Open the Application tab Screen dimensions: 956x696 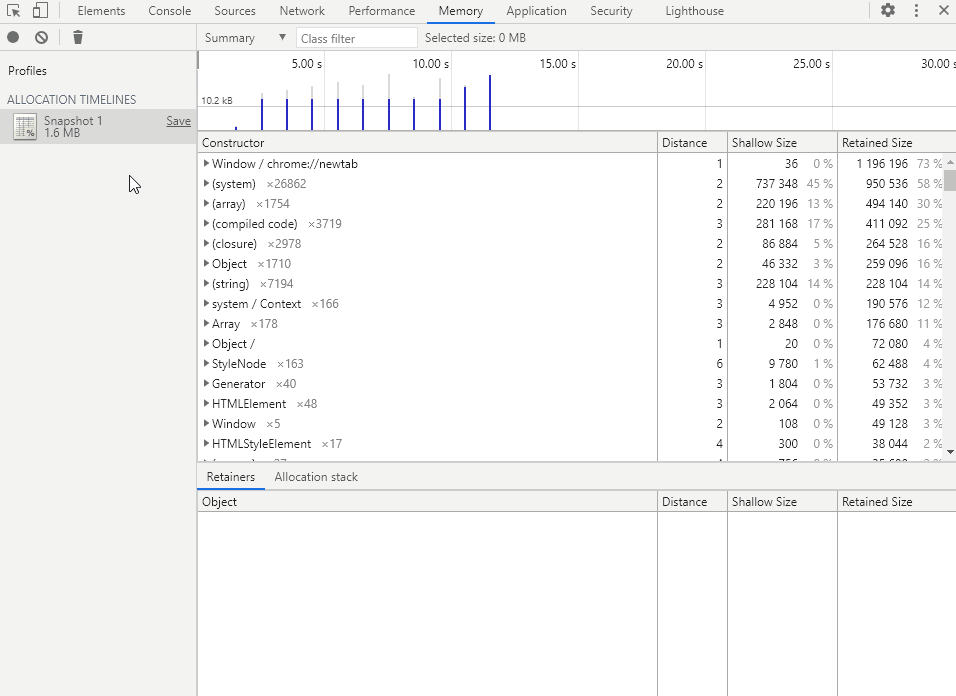(536, 11)
